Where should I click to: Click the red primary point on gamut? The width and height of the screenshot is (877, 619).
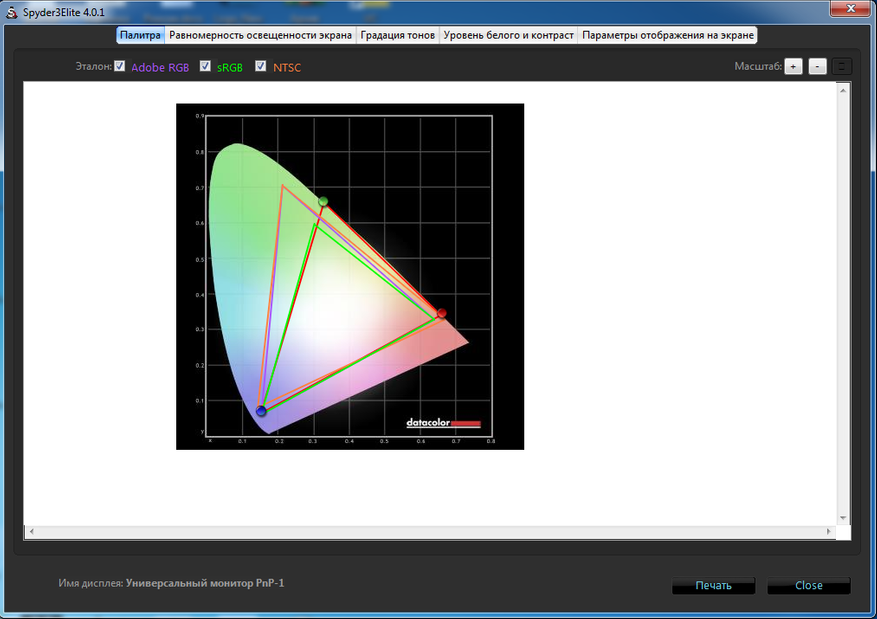click(x=441, y=313)
